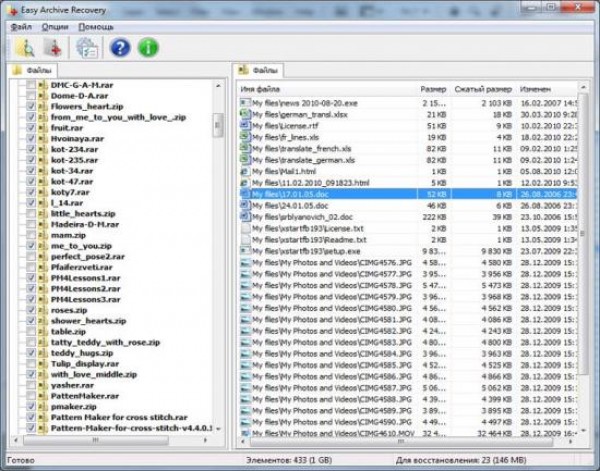Click the search archives toolbar icon
Image resolution: width=600 pixels, height=471 pixels.
pyautogui.click(x=25, y=48)
